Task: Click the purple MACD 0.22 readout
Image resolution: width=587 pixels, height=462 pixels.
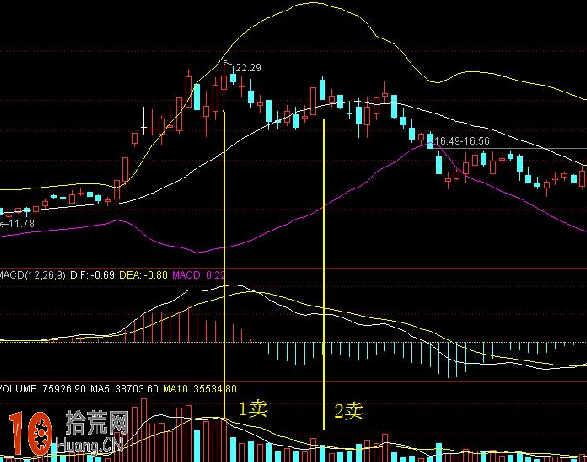Action: click(198, 276)
